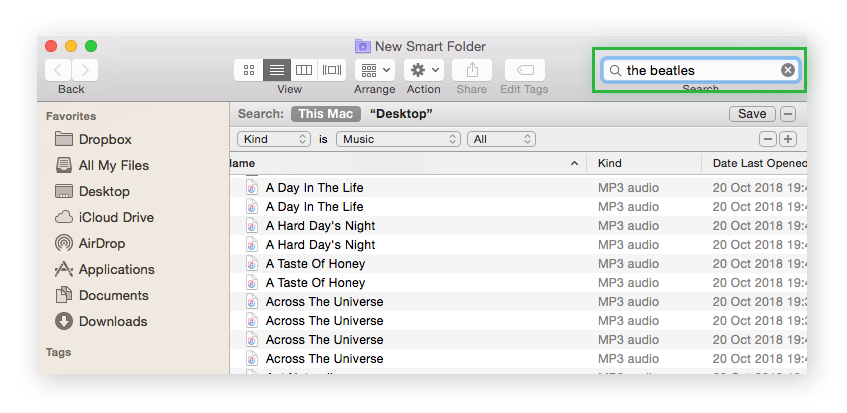The width and height of the screenshot is (847, 413).
Task: Click the Edit Tags toolbar button
Action: coord(525,70)
